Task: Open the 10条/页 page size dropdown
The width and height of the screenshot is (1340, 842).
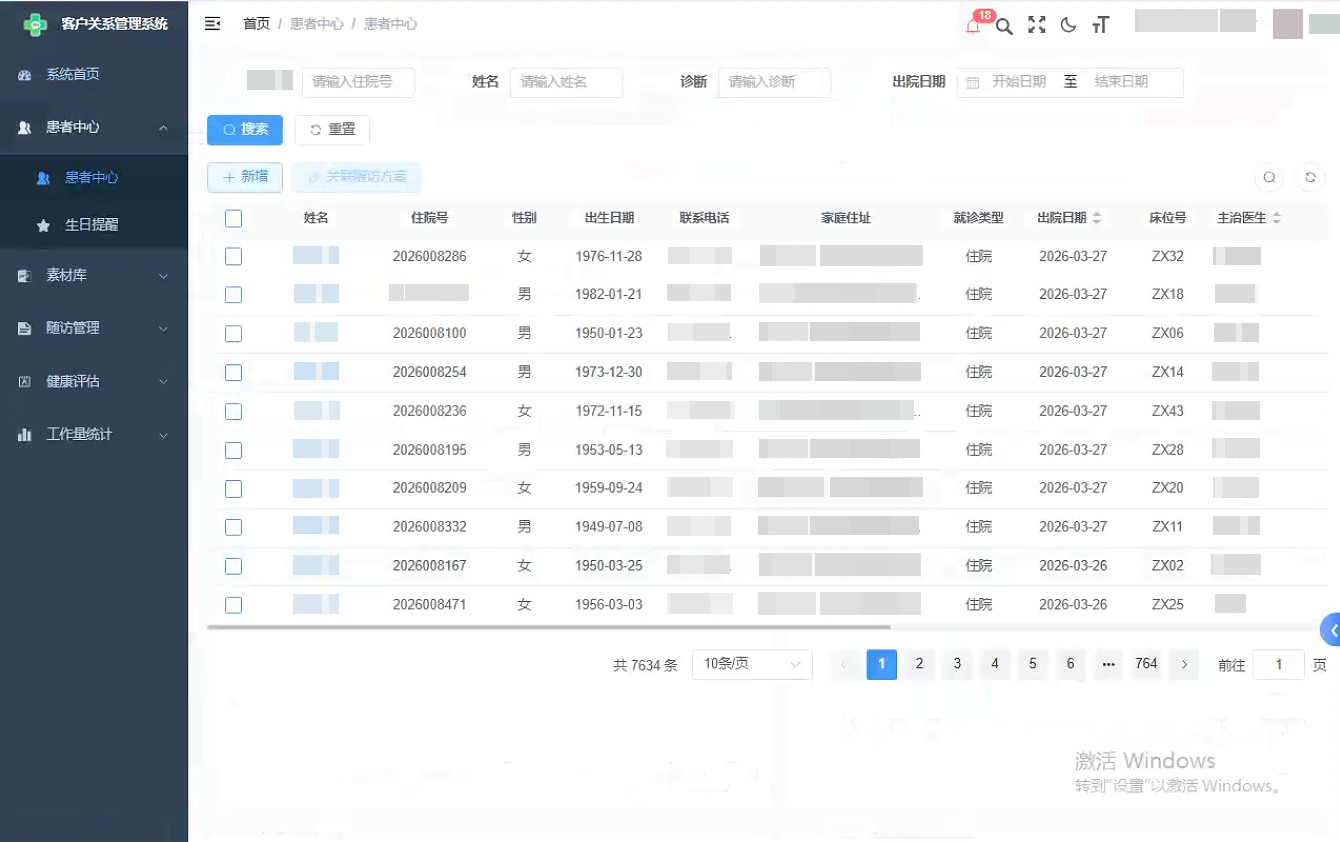Action: point(751,664)
